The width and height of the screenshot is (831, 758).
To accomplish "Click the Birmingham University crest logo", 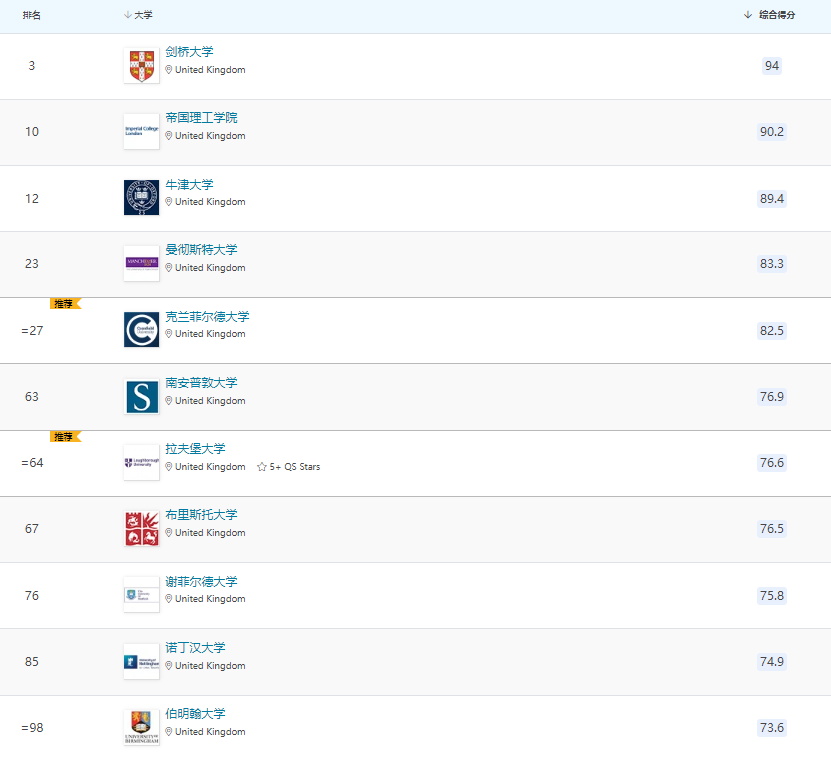I will point(141,728).
